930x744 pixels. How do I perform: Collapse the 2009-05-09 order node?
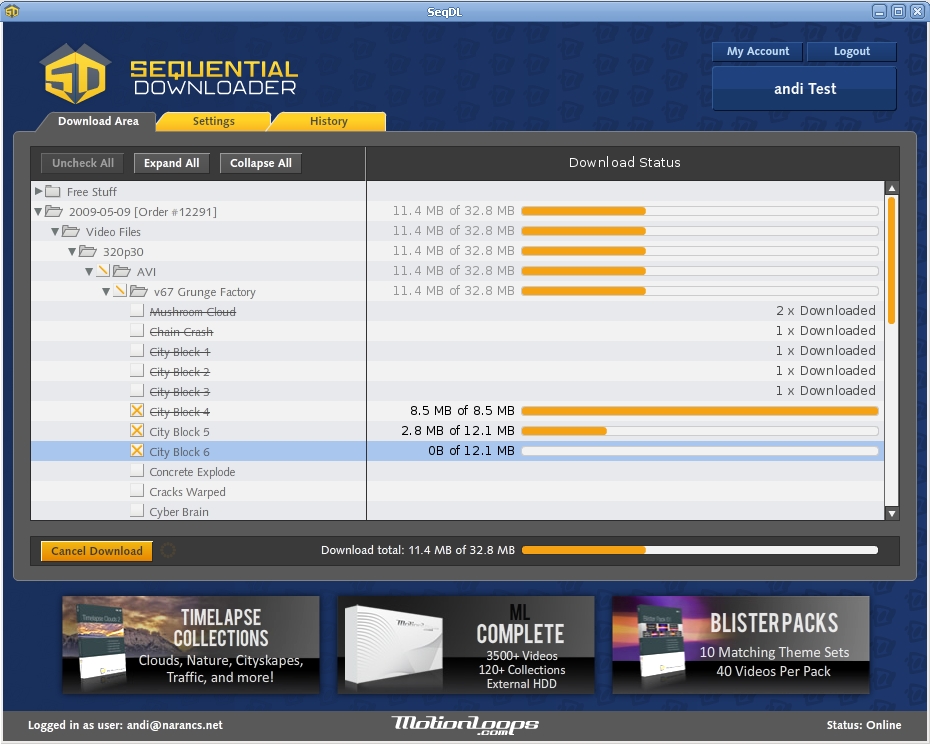38,212
